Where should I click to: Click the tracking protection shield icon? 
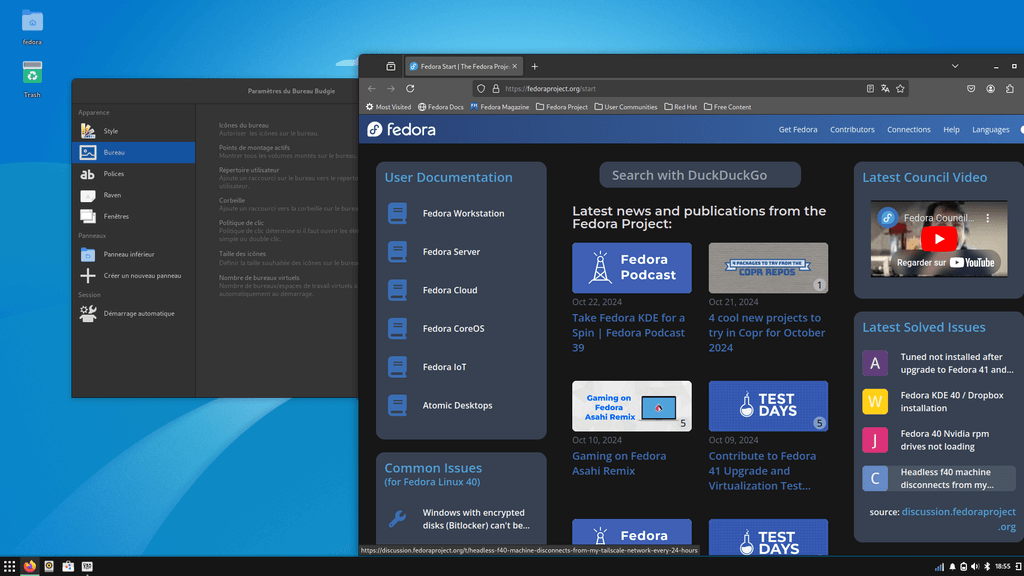click(x=481, y=89)
